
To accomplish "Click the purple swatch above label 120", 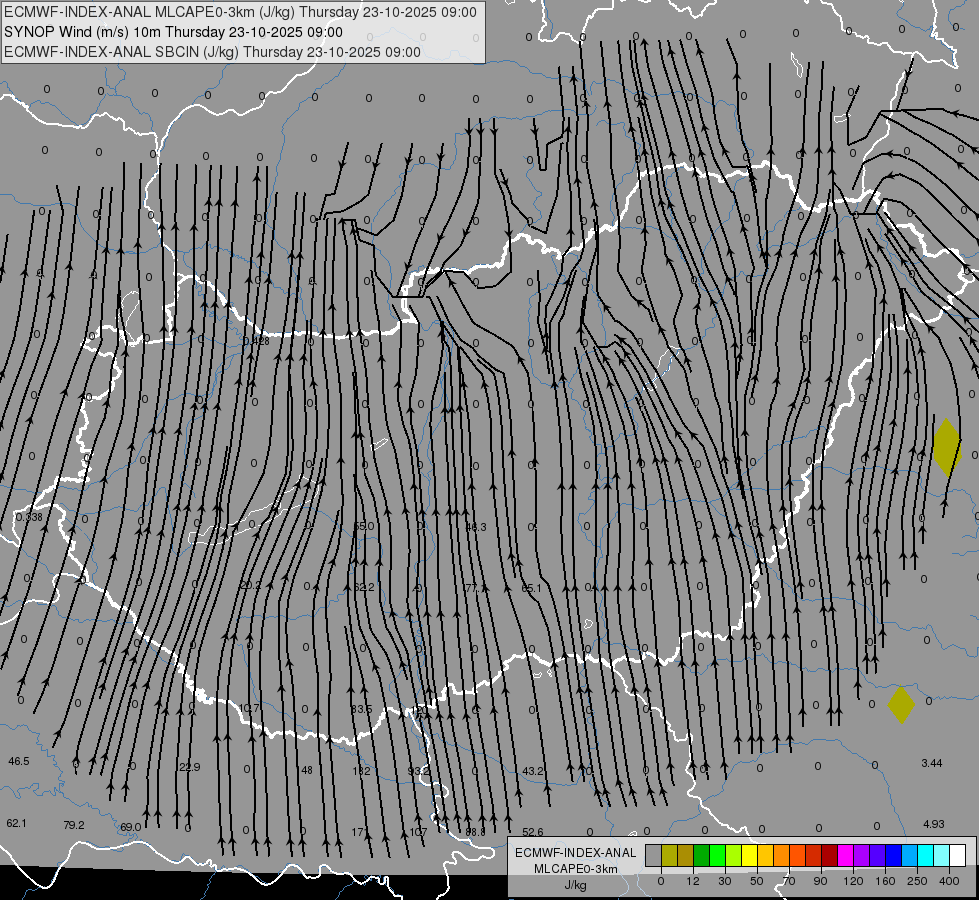I will [862, 855].
